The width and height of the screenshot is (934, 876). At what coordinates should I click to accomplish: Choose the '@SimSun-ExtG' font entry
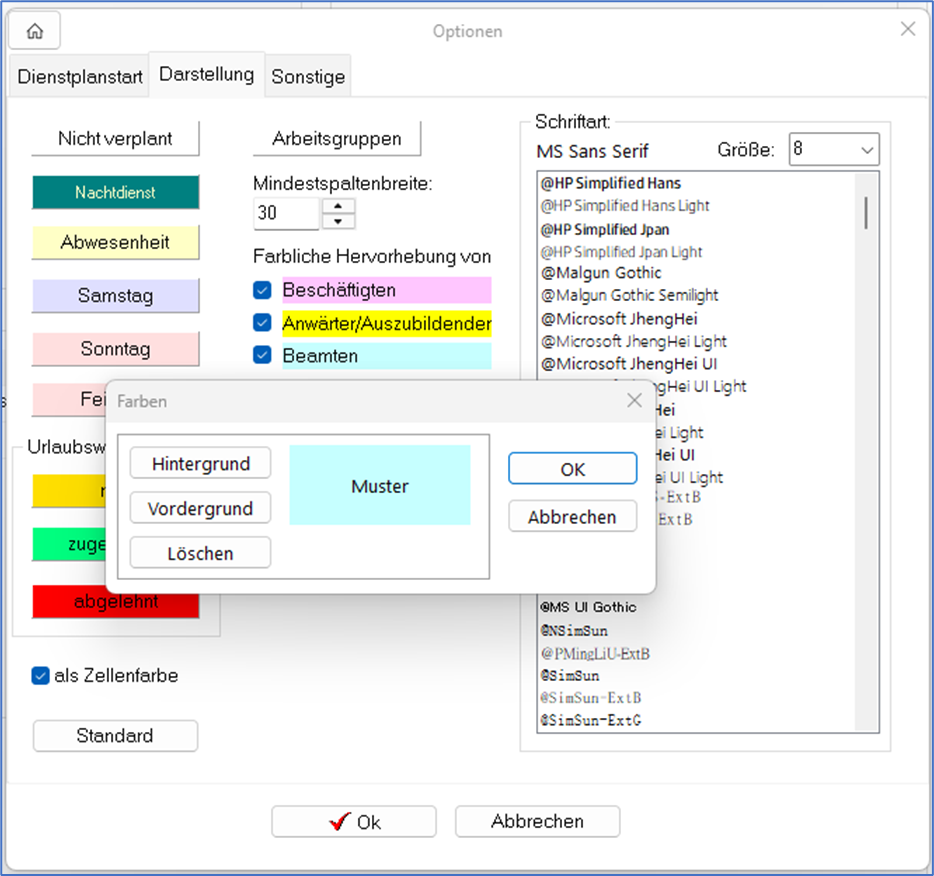(x=590, y=720)
